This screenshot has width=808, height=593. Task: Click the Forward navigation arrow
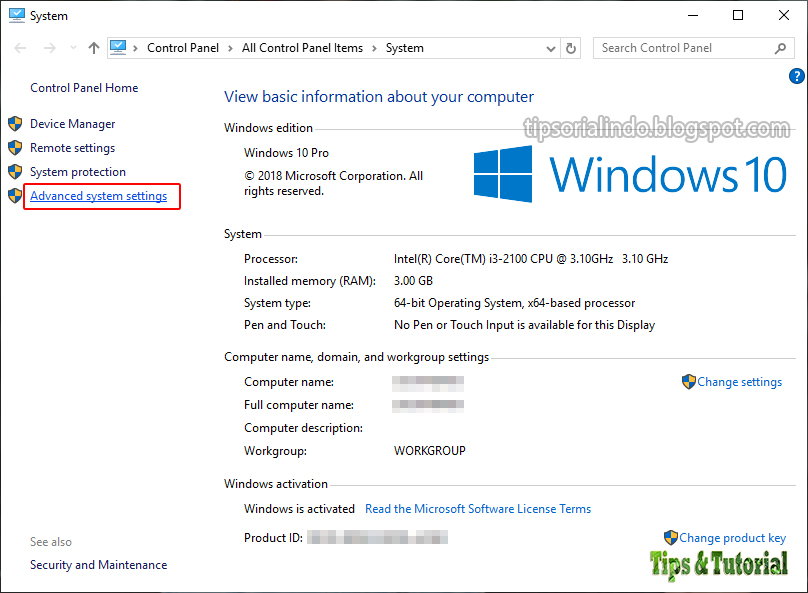[x=50, y=48]
